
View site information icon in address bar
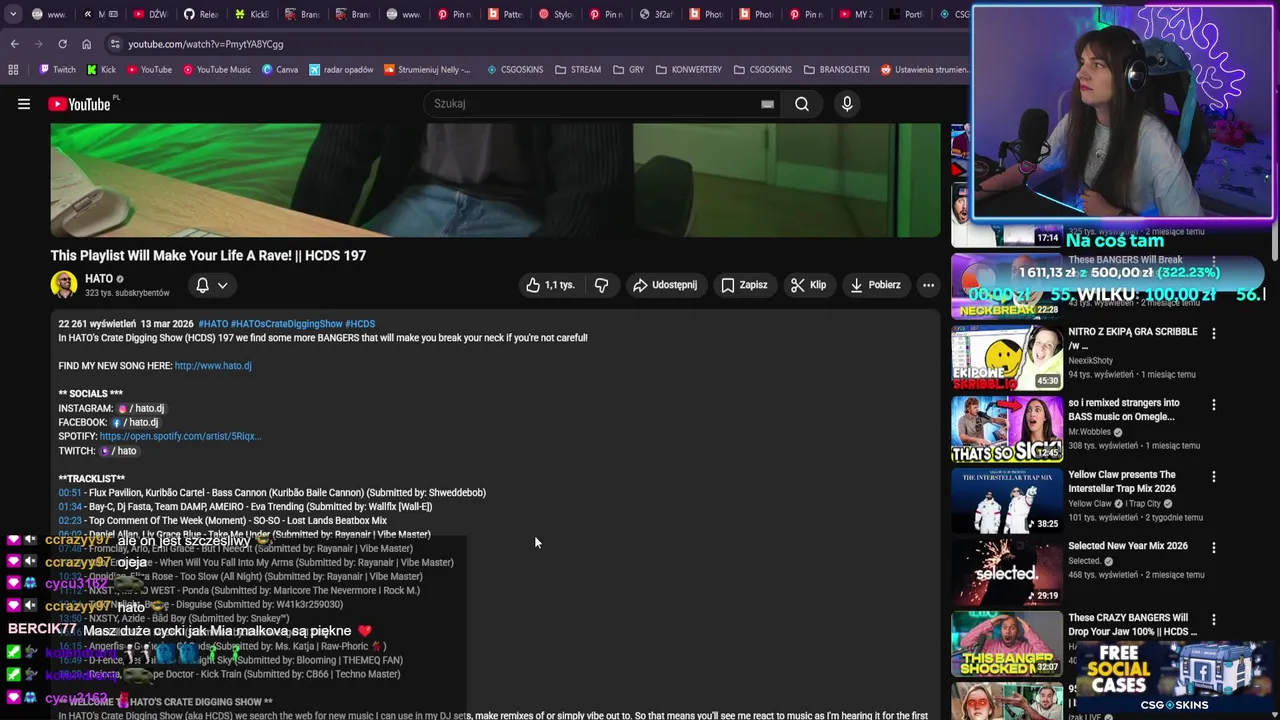pos(115,44)
